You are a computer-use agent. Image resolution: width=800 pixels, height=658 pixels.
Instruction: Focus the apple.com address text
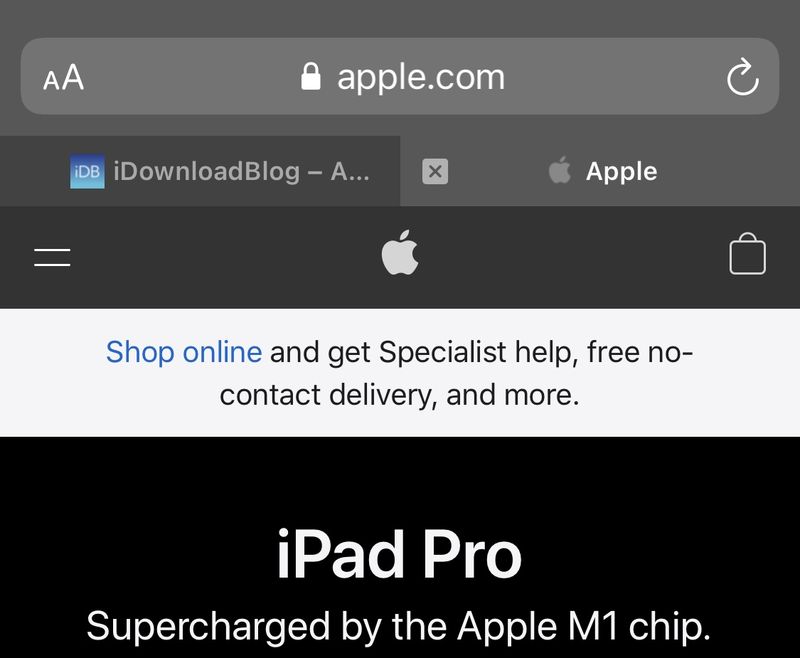pos(421,78)
